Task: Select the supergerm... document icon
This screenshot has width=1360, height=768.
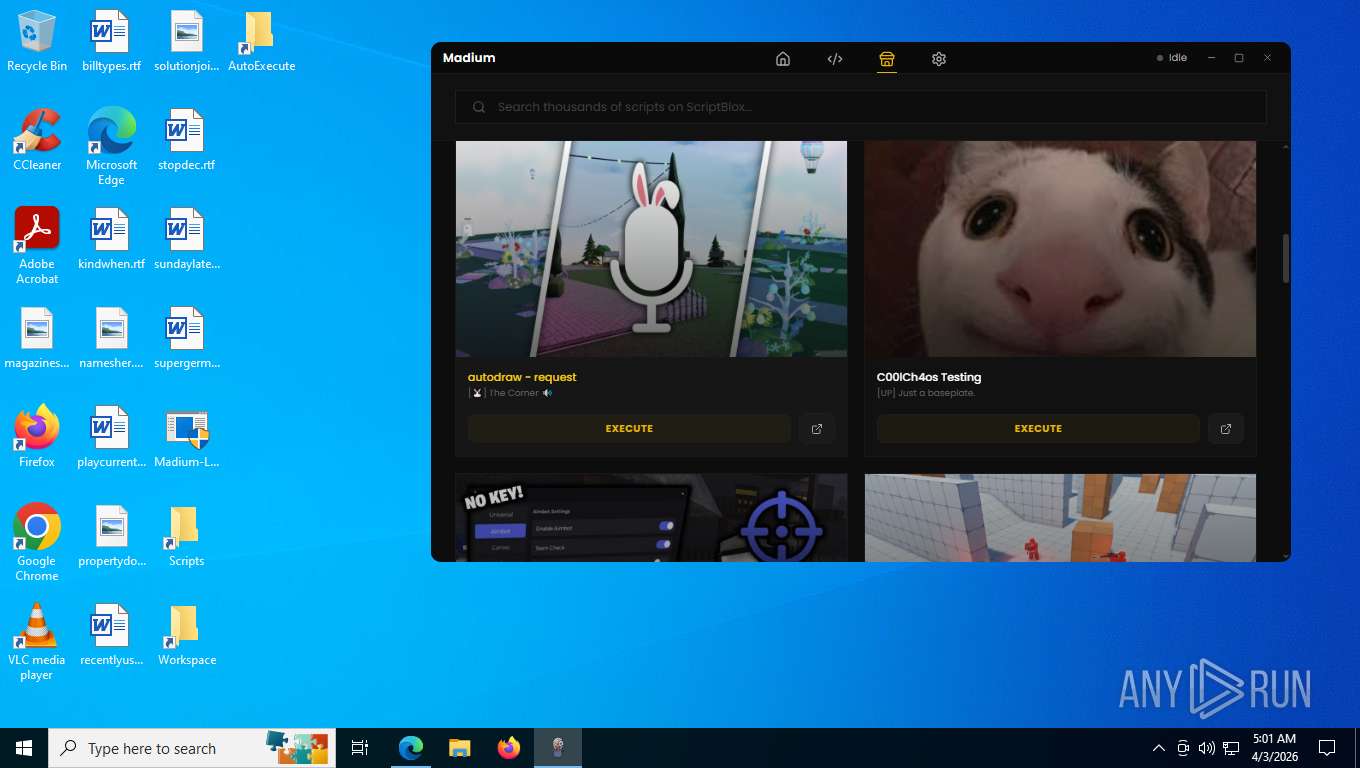Action: coord(186,338)
